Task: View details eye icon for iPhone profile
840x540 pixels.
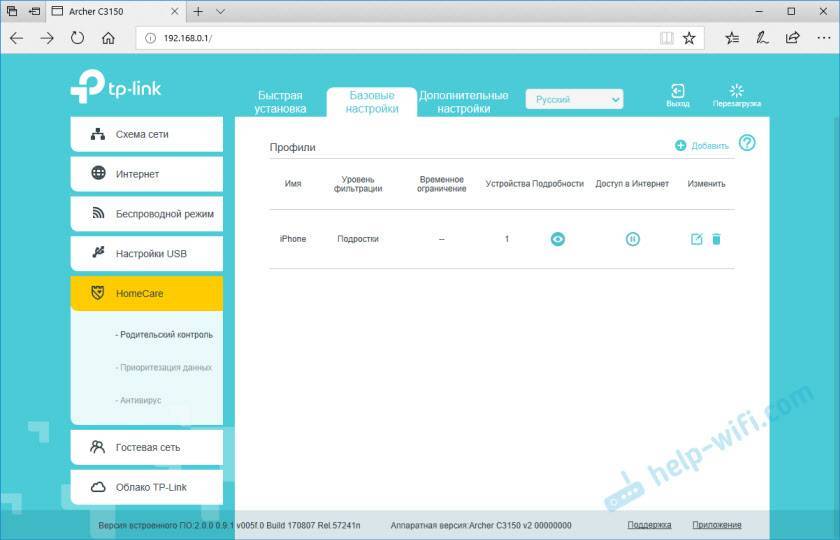Action: point(558,239)
